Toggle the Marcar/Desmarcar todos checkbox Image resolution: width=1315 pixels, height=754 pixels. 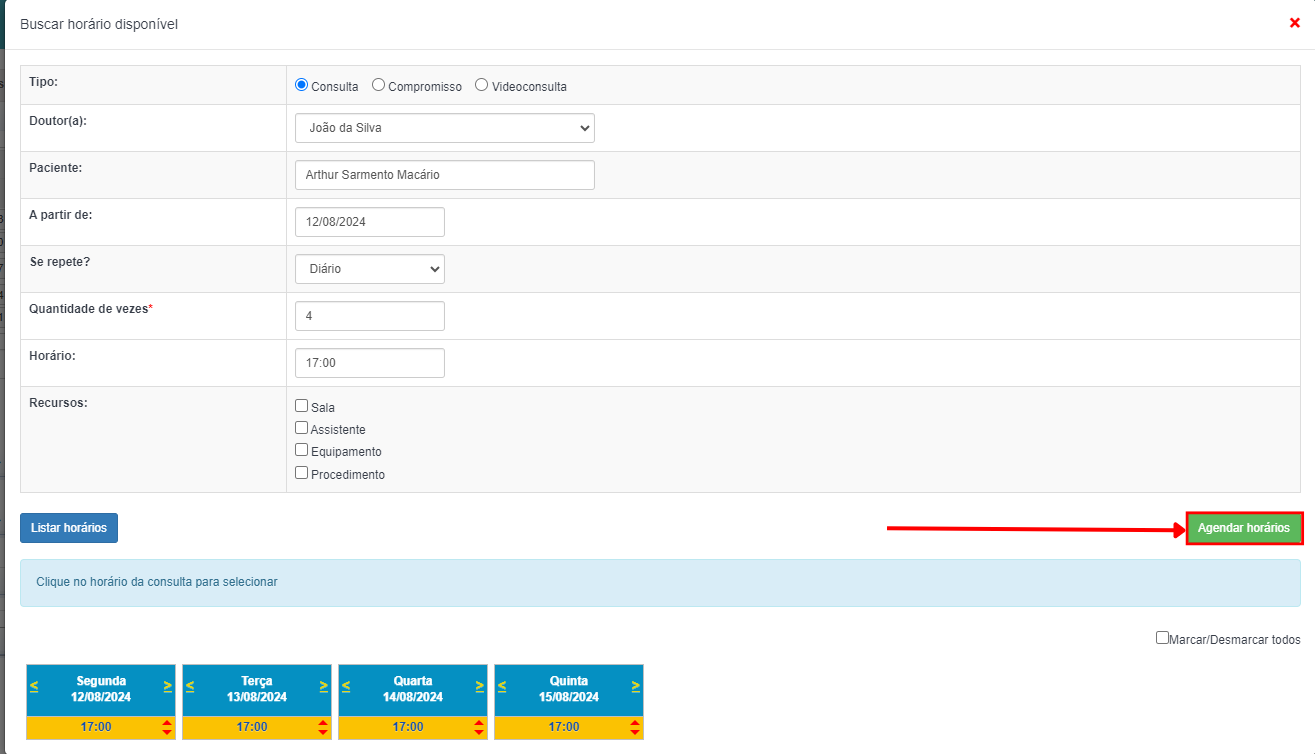tap(1162, 638)
